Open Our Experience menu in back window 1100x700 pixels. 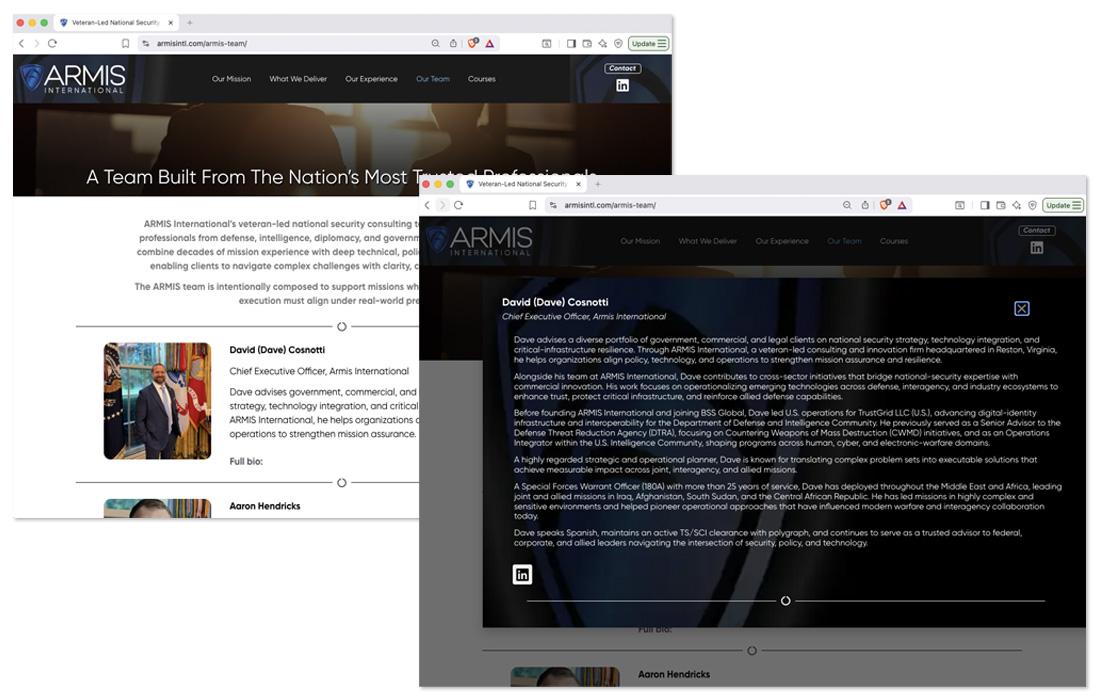tap(371, 79)
